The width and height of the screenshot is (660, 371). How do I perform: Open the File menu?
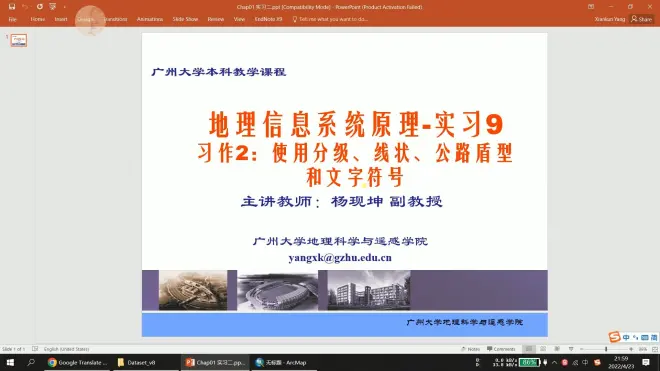[12, 19]
